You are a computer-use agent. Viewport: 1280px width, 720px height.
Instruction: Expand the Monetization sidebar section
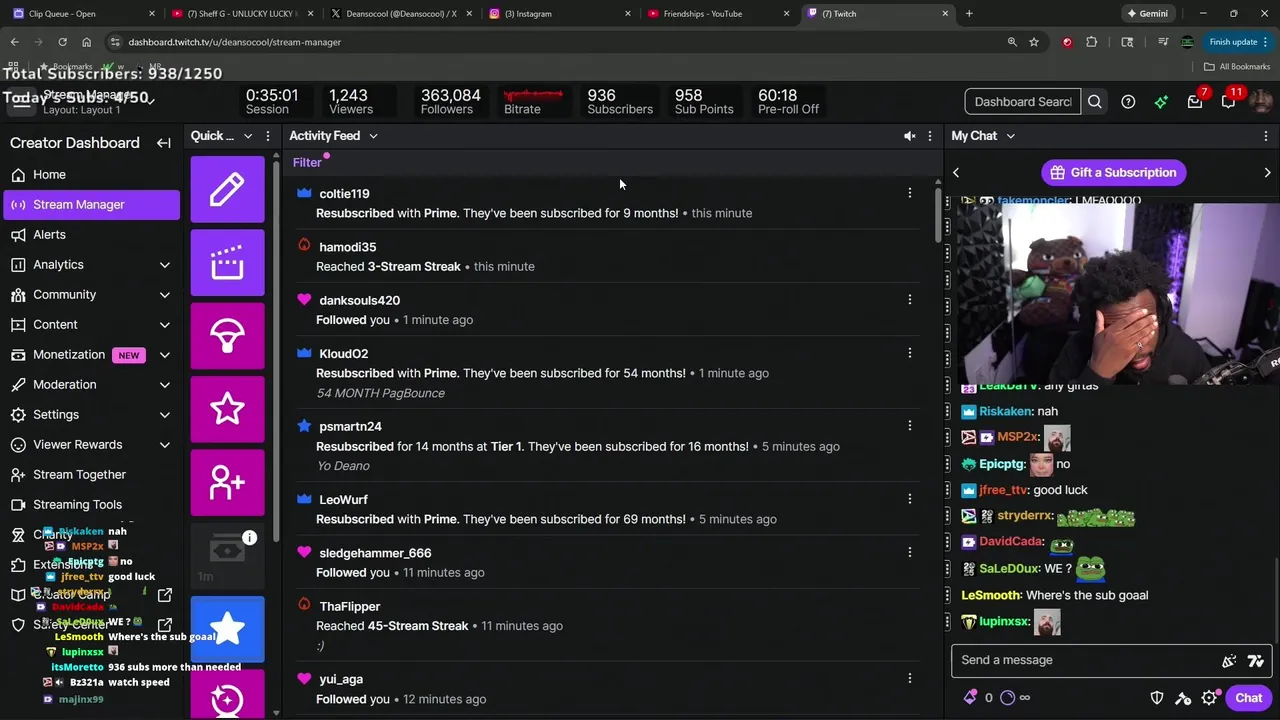[x=165, y=355]
